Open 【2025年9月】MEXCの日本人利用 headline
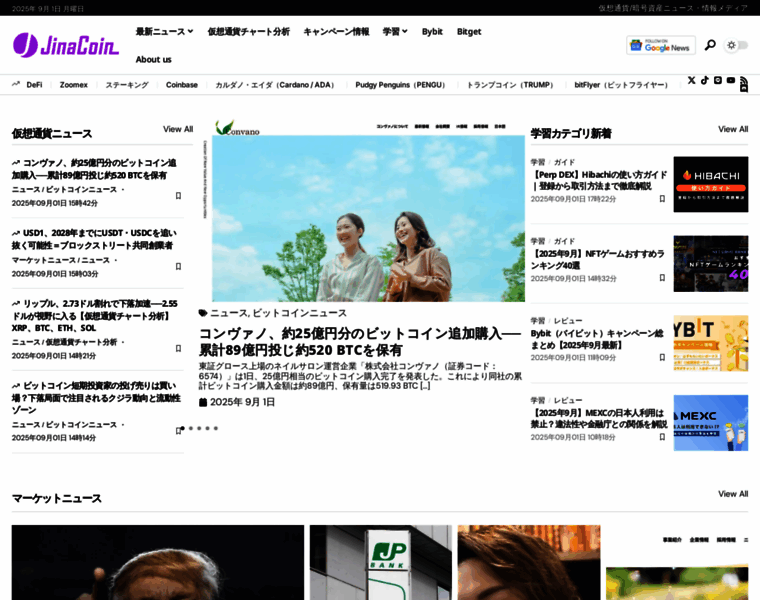 [x=599, y=419]
